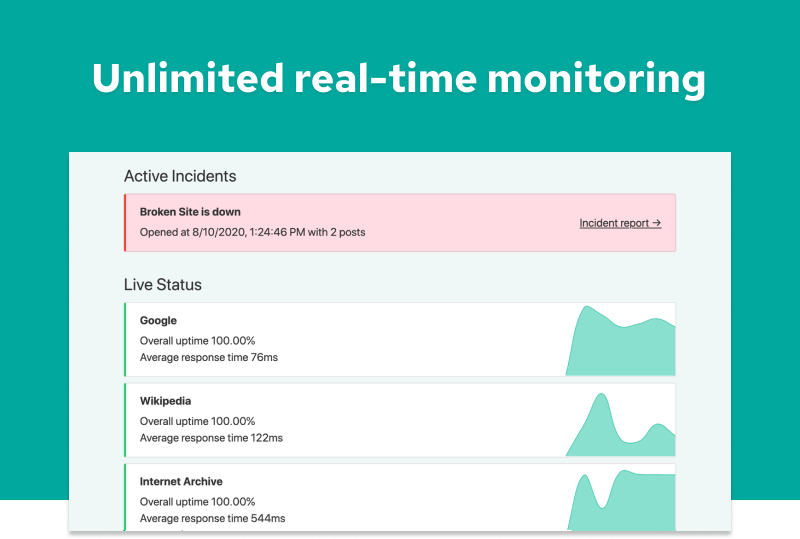The height and width of the screenshot is (539, 800).
Task: Click the 'Broken Site is down' incident title
Action: pyautogui.click(x=190, y=212)
